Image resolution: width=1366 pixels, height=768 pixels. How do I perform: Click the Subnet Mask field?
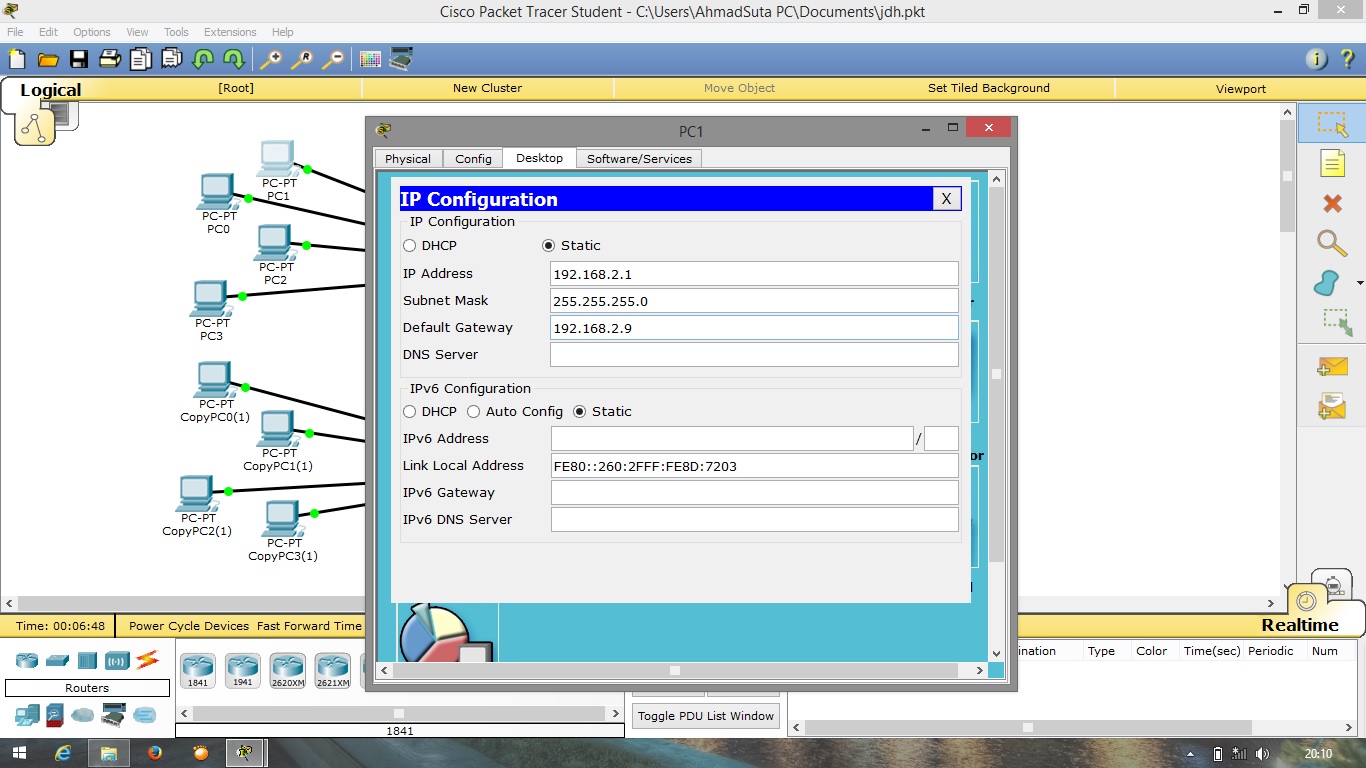[x=754, y=300]
